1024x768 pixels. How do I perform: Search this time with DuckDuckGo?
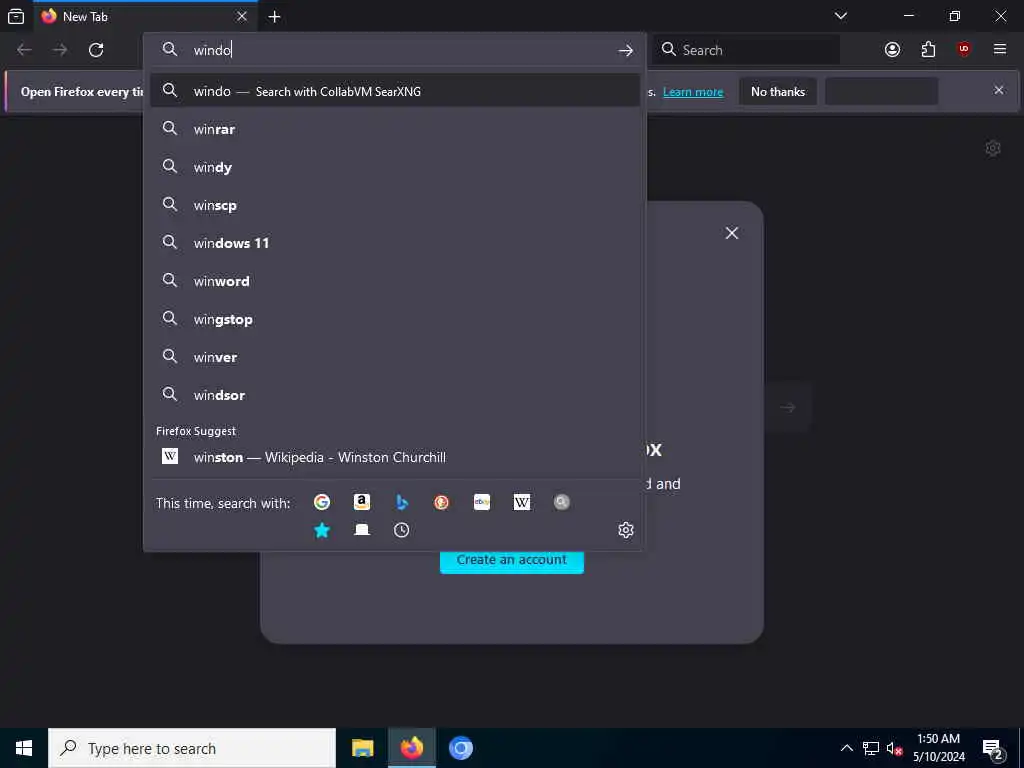pos(441,502)
